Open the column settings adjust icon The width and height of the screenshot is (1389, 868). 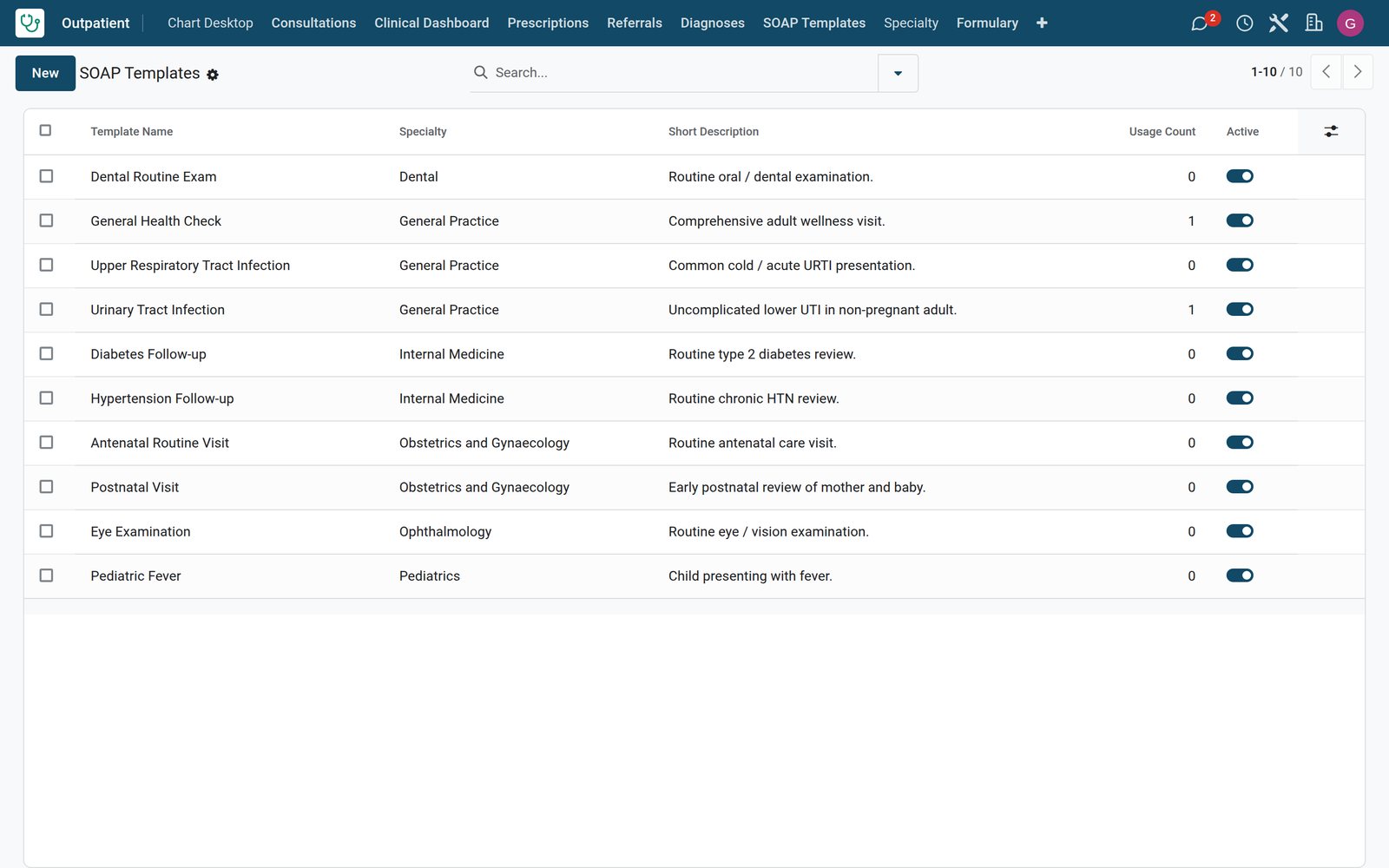[x=1331, y=131]
